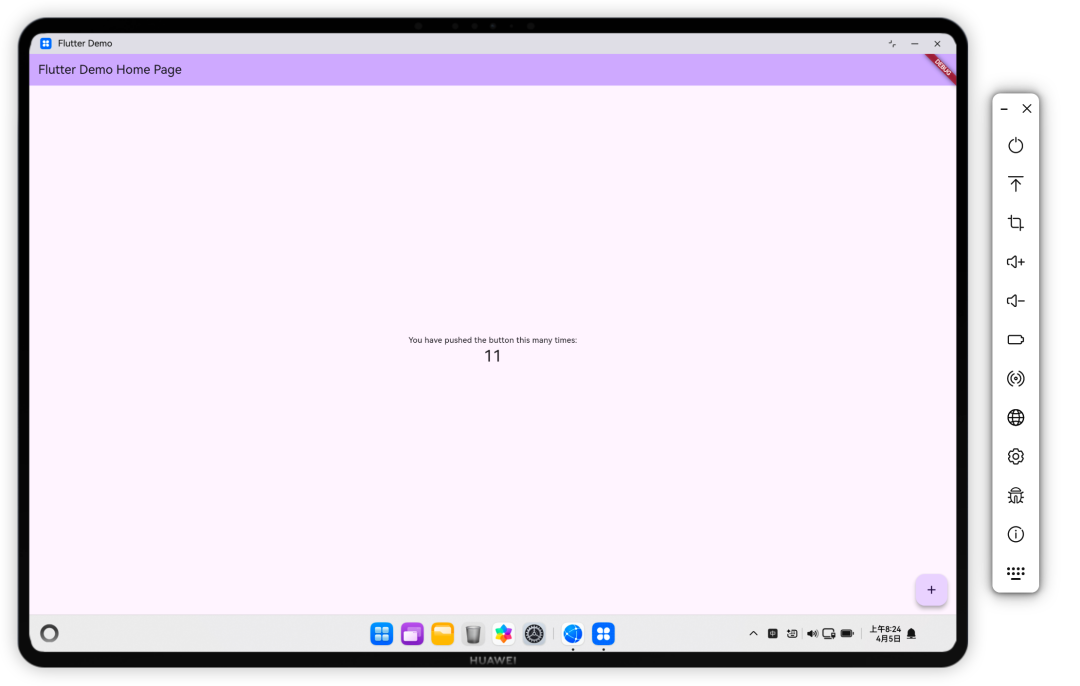Decrease volume using emulator volume down icon
The width and height of the screenshot is (1080, 686).
point(1015,301)
